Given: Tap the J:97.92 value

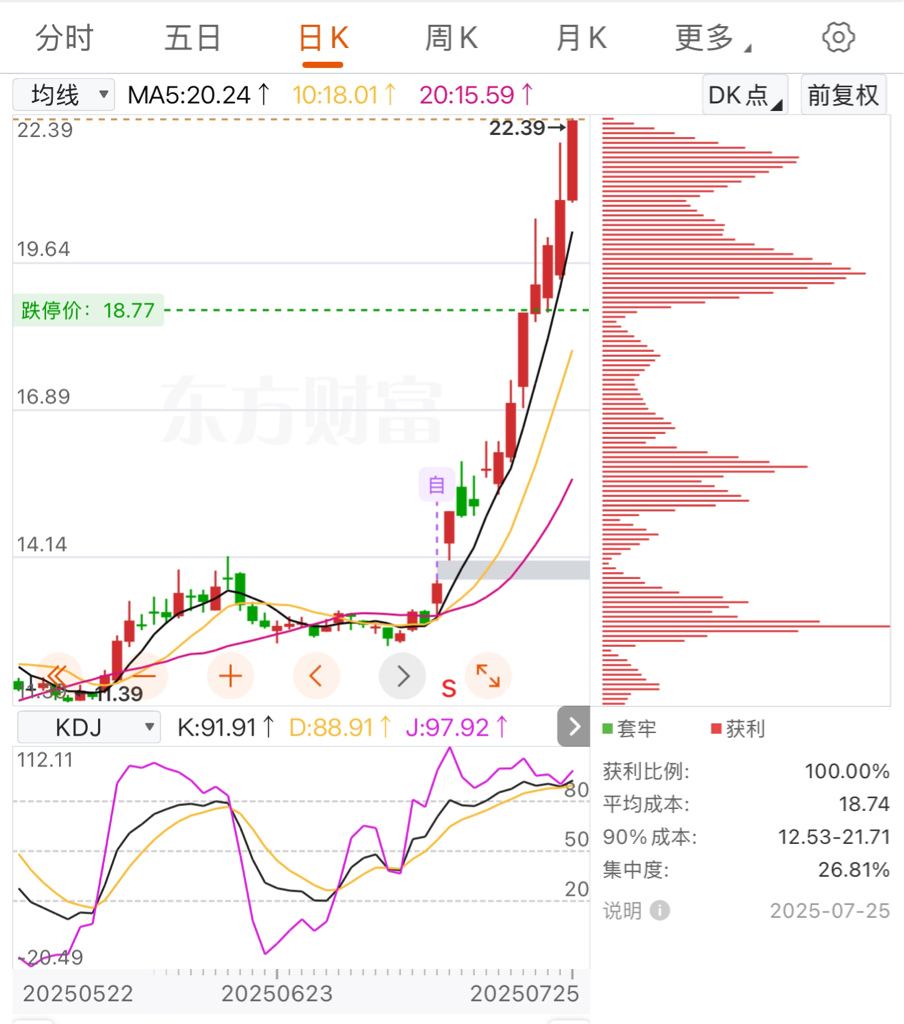Looking at the screenshot, I should click(x=457, y=727).
